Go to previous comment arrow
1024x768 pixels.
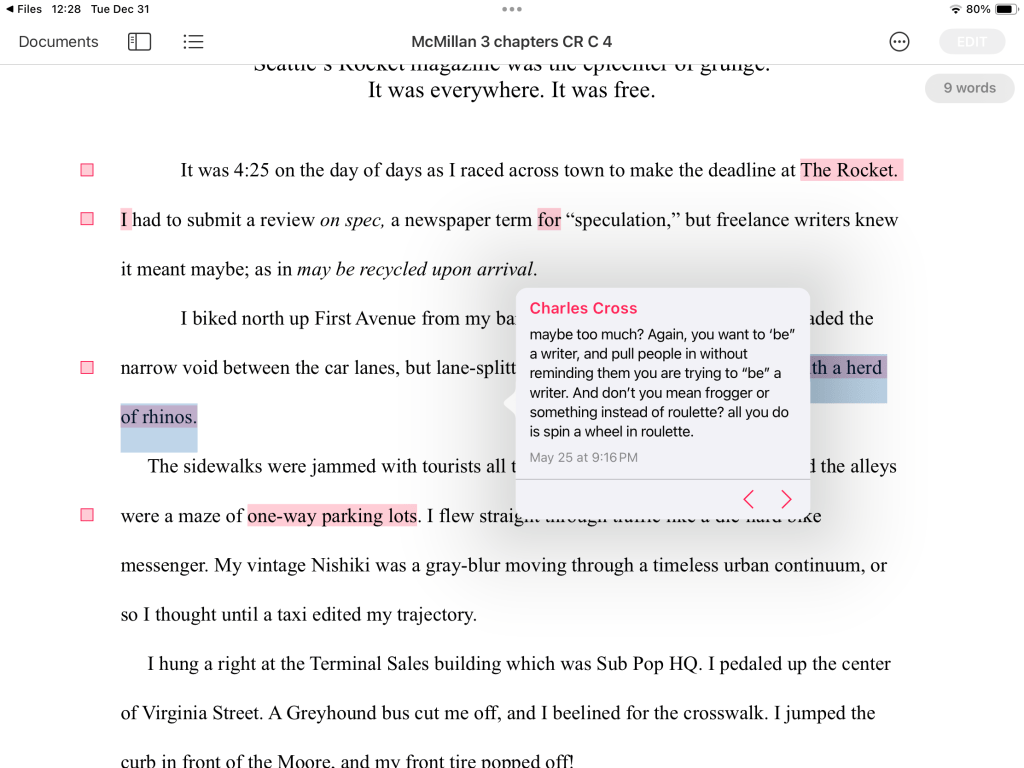(x=748, y=499)
